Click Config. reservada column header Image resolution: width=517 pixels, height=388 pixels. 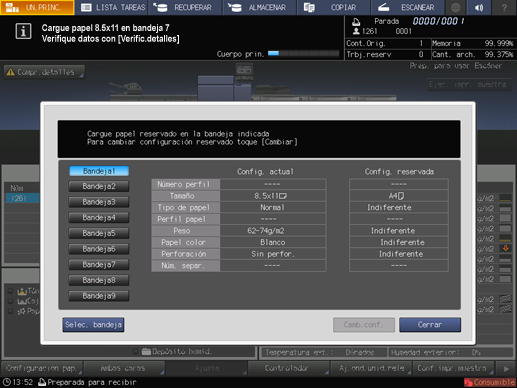[x=399, y=172]
